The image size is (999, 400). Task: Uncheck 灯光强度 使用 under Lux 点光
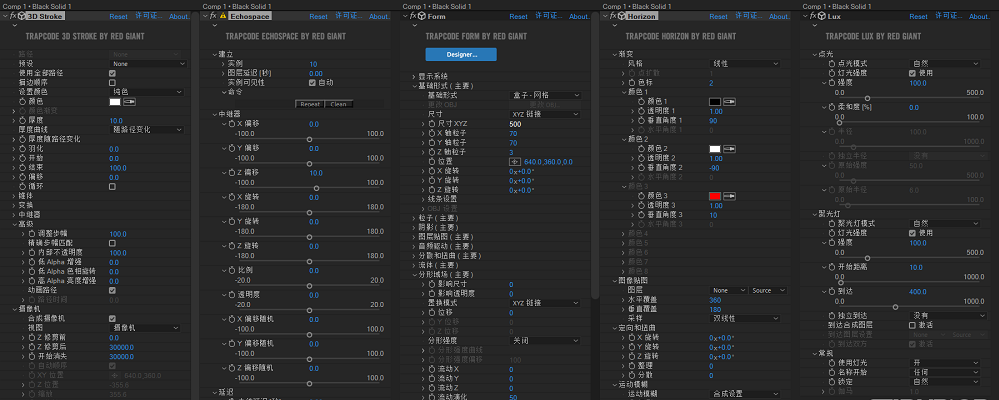tap(912, 73)
